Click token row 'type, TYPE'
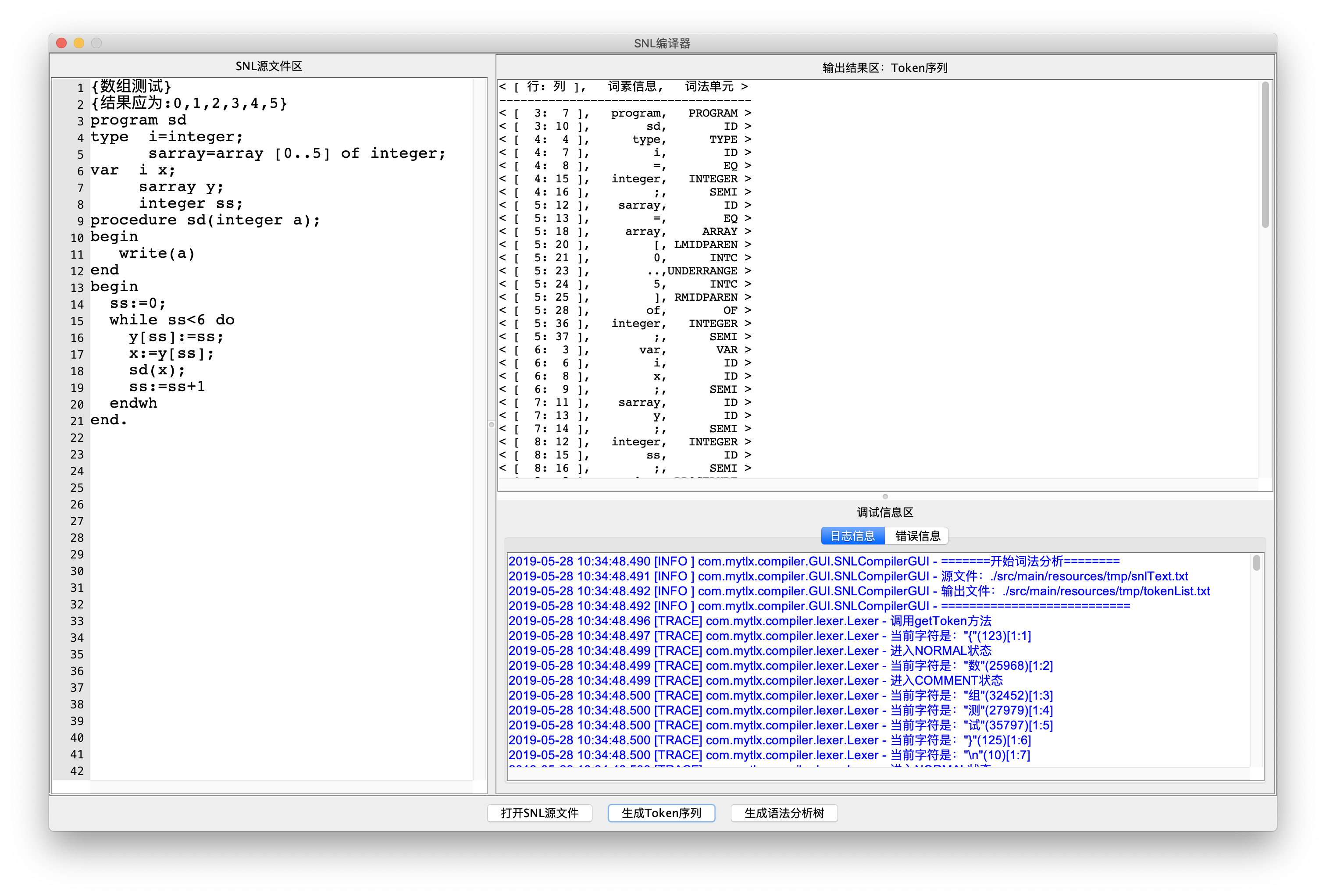 (x=625, y=139)
